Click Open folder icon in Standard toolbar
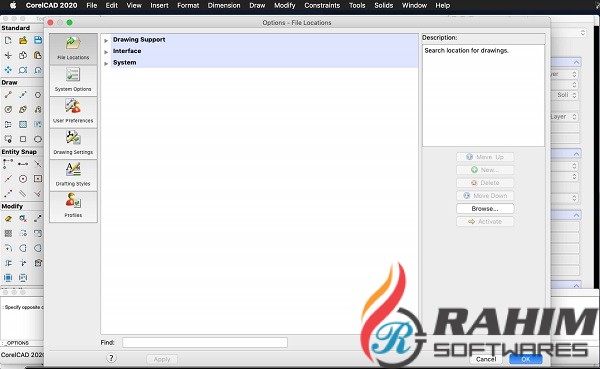Viewport: 600px width, 369px height. click(x=23, y=40)
